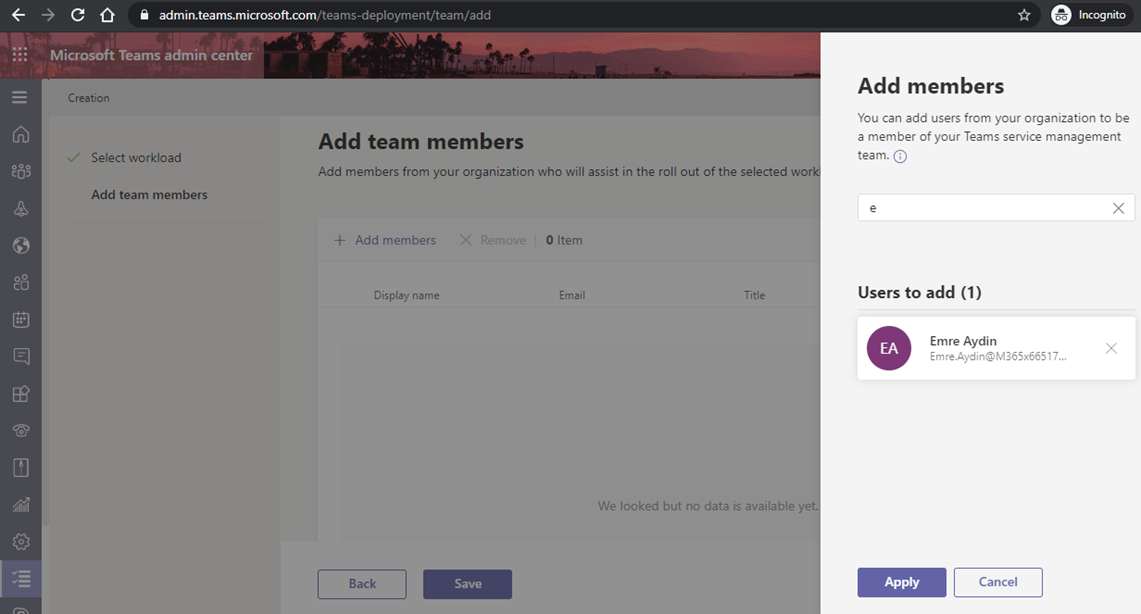Screen dimensions: 1141x614
Task: Click the 'Users to add (1)' heading
Action: (x=919, y=292)
